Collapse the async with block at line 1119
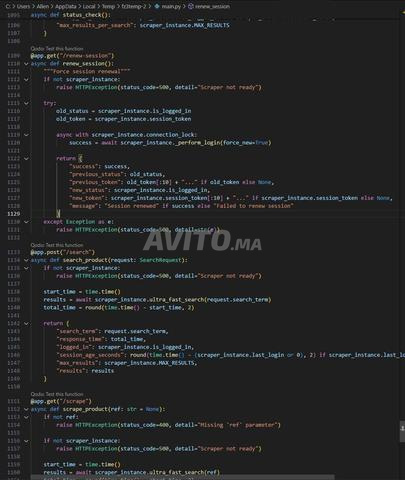The image size is (405, 480). (x=26, y=135)
